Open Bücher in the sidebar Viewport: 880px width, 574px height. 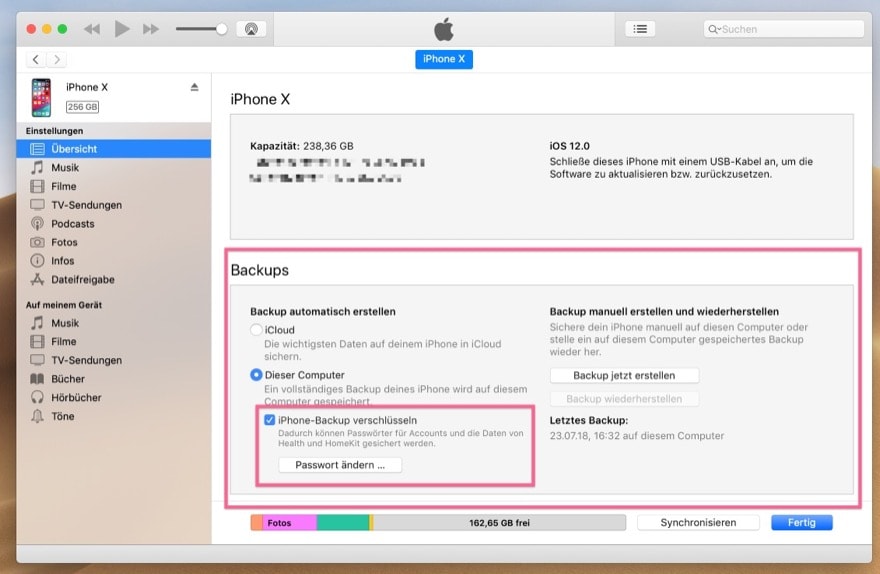pos(114,379)
